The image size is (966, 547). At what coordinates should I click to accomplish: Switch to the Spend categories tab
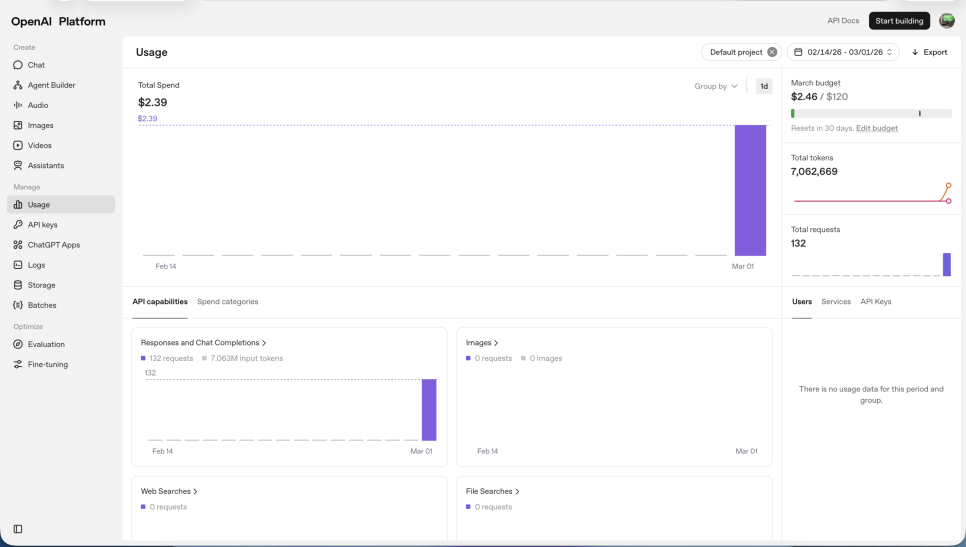click(227, 302)
